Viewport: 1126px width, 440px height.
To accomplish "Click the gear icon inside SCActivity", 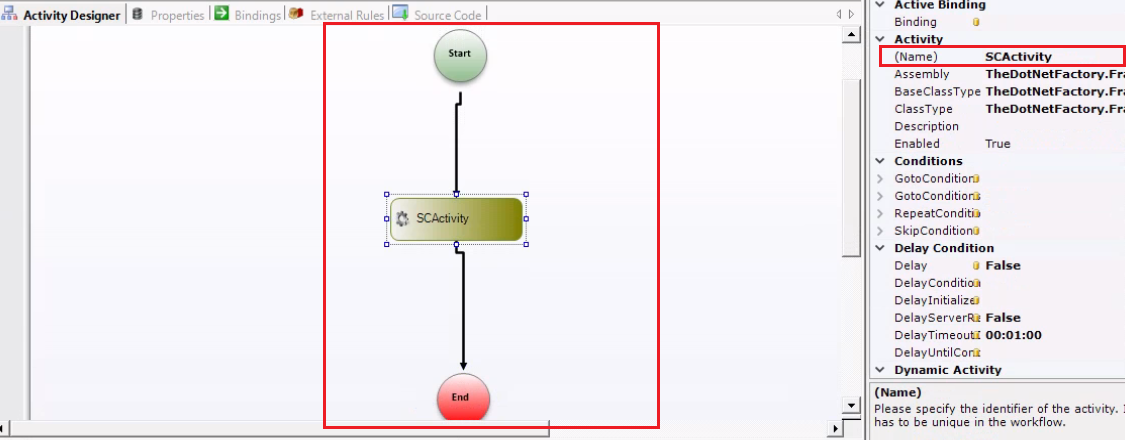I will pyautogui.click(x=402, y=219).
